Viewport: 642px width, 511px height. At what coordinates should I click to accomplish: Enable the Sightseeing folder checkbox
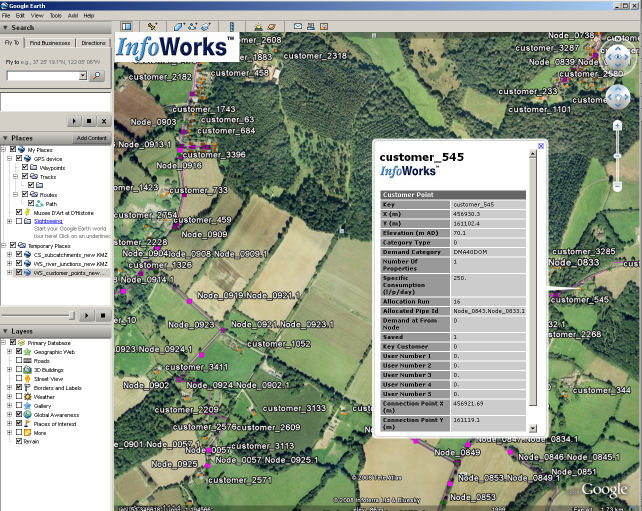point(19,221)
